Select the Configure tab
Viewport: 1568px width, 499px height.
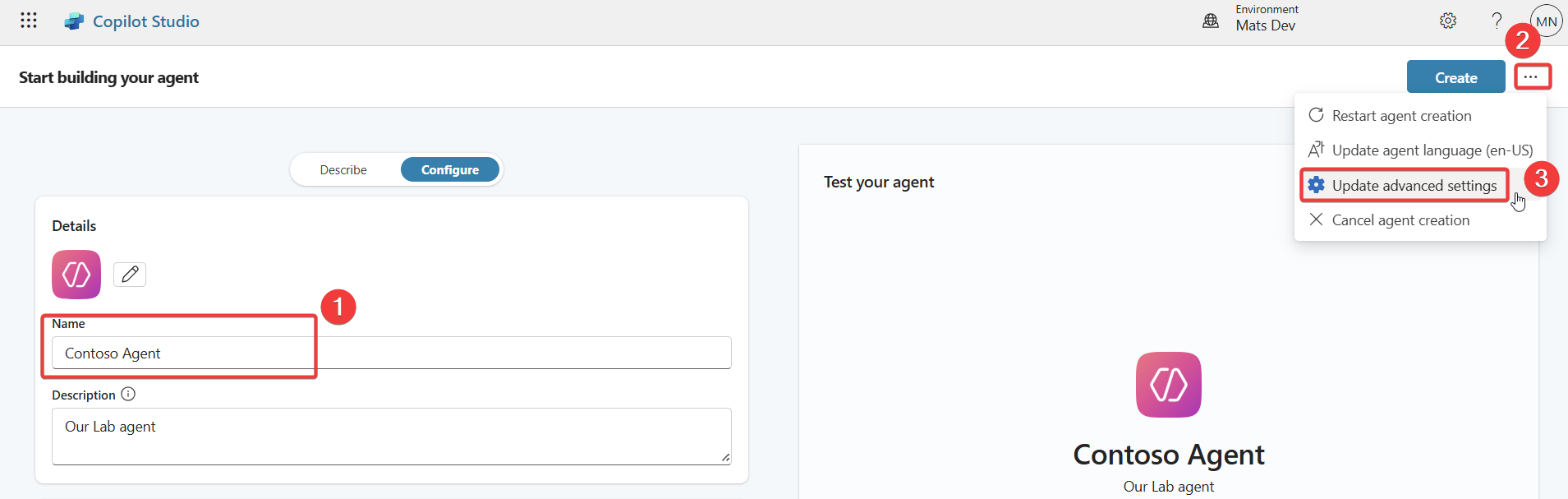coord(449,169)
